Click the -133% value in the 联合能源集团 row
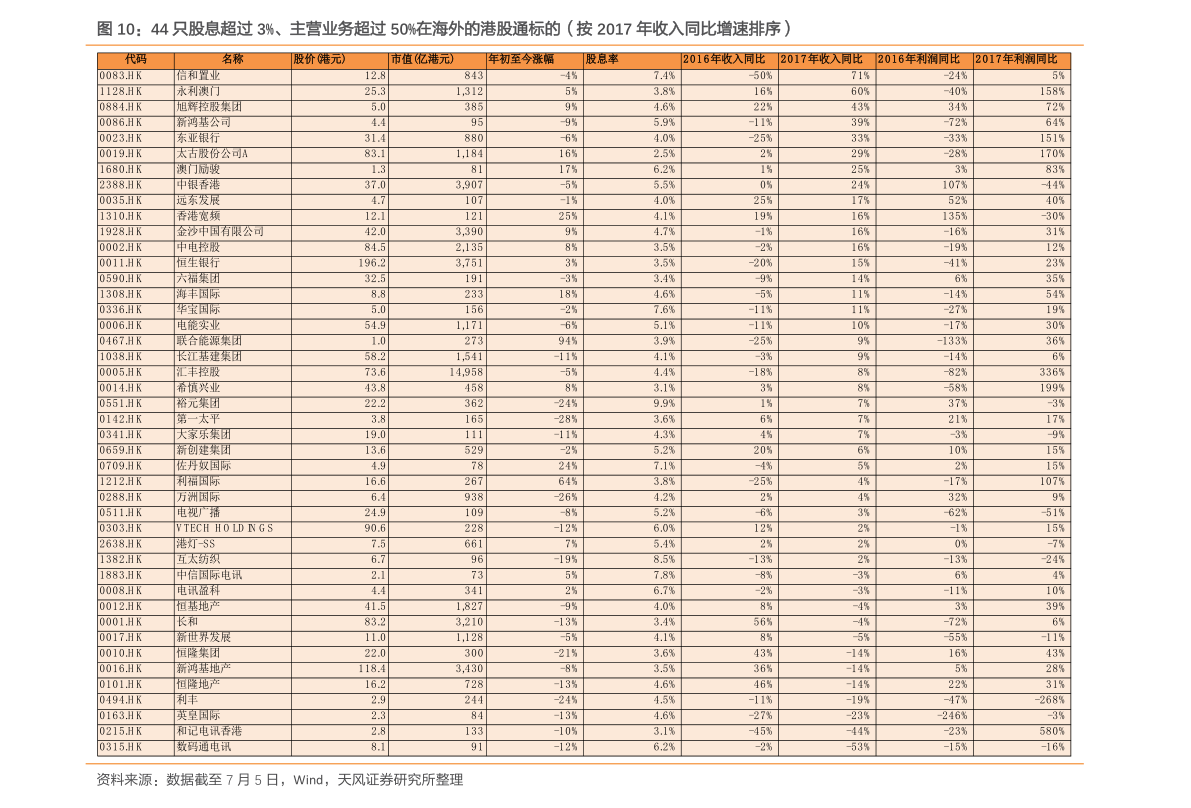This screenshot has width=1191, height=808. [951, 341]
